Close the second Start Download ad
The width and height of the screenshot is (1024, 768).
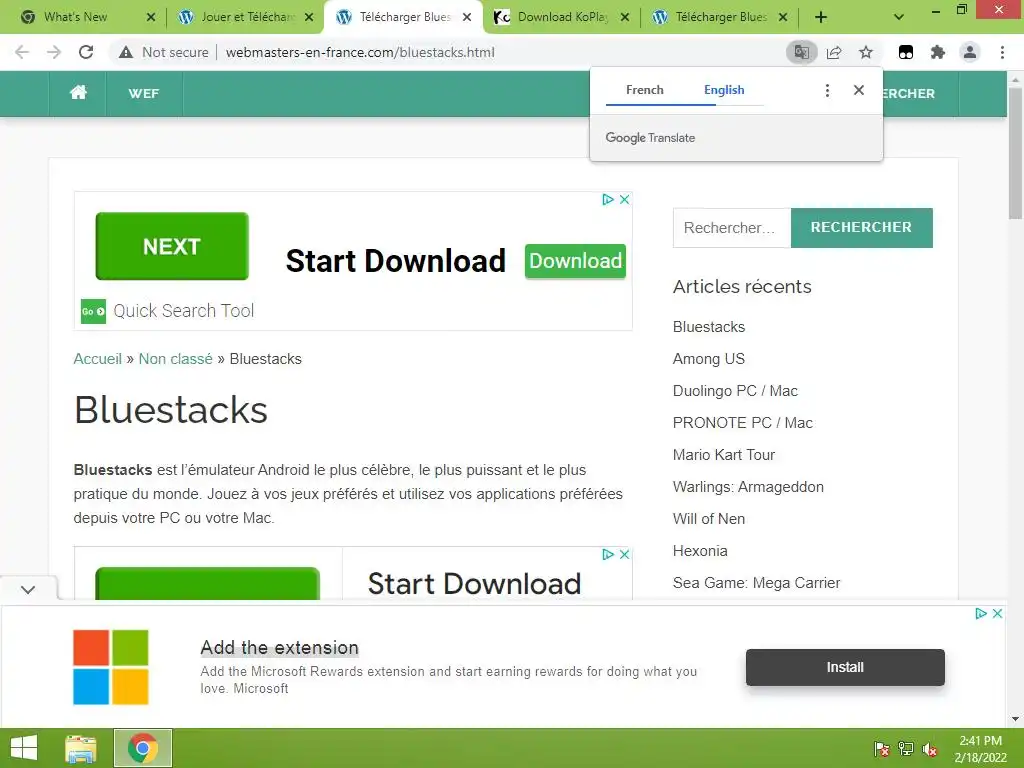coord(624,554)
